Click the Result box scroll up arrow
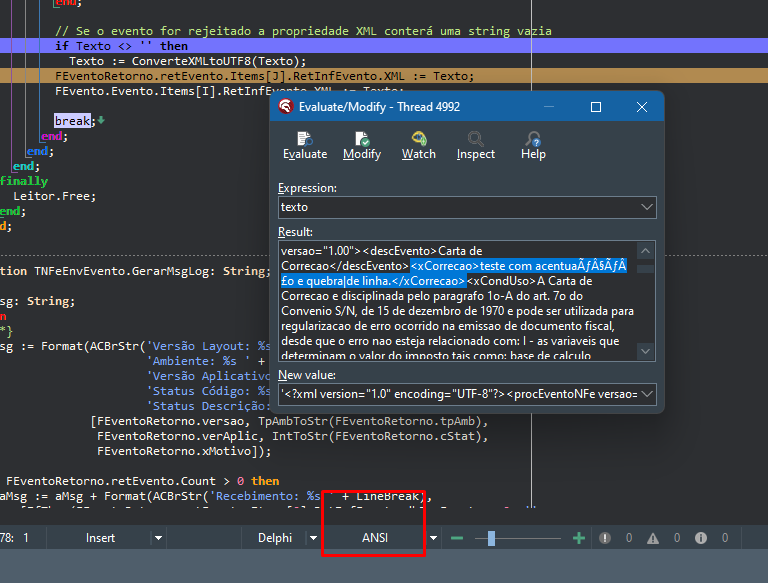Screen dimensions: 768x583 [646, 251]
